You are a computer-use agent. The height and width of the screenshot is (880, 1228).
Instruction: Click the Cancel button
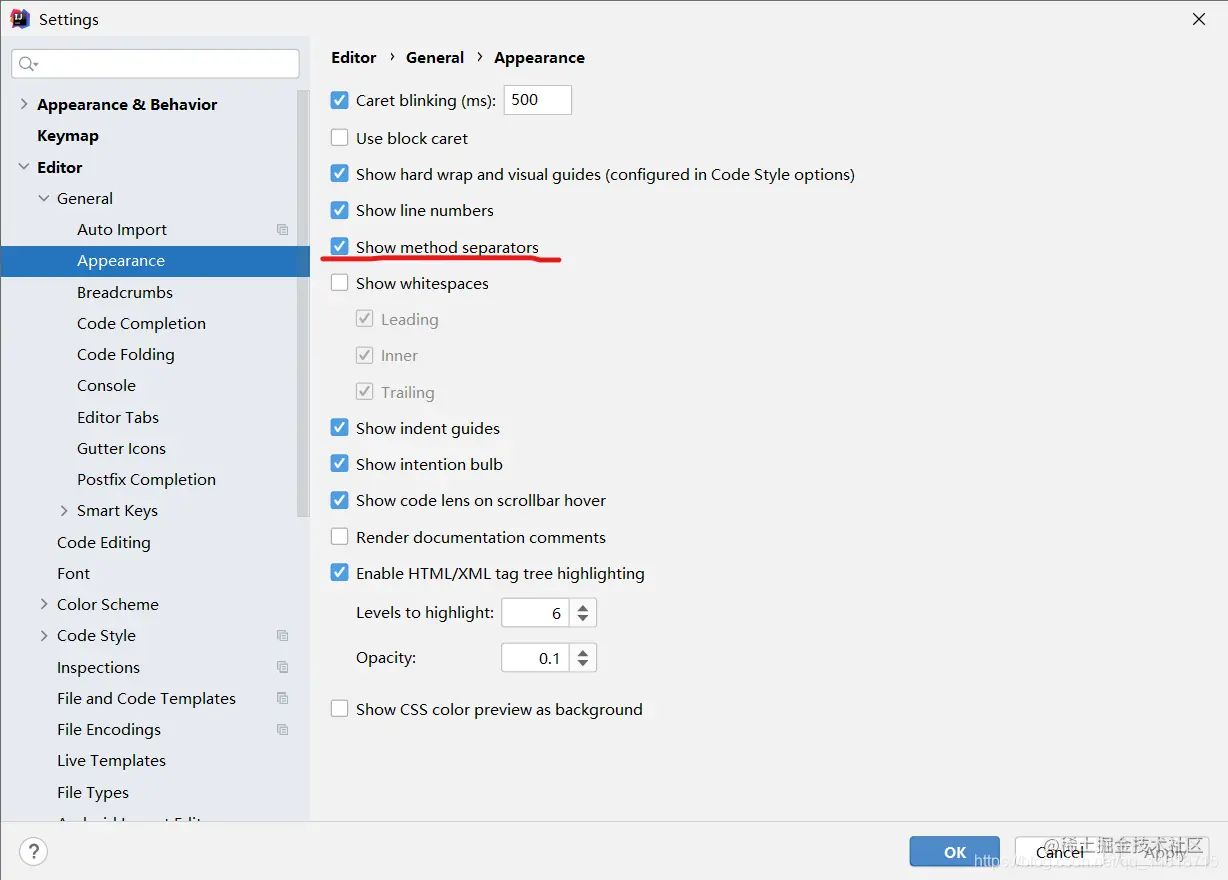tap(1060, 852)
